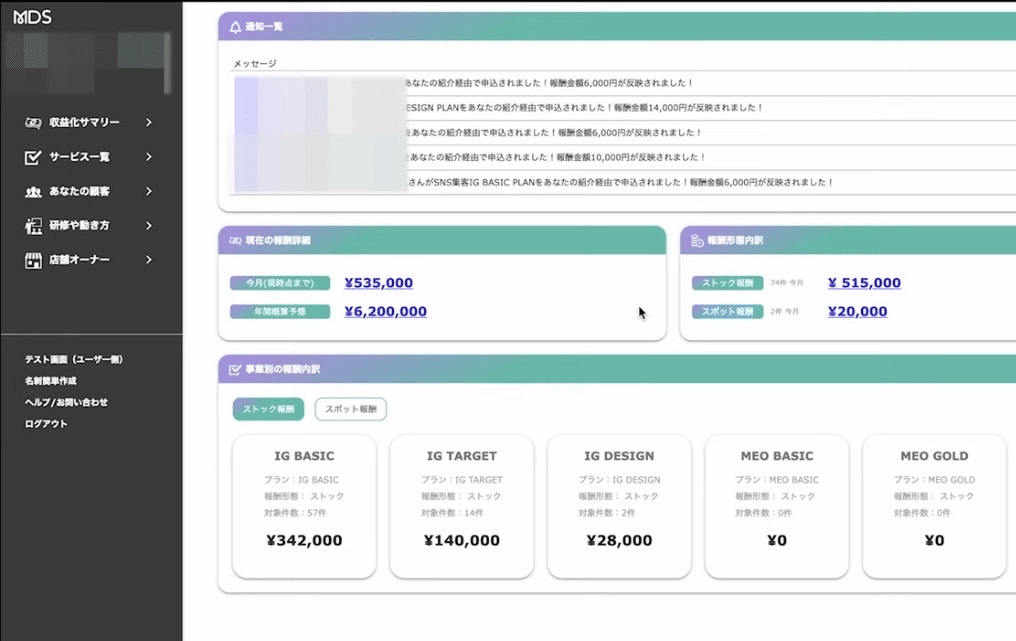Open the ¥6,200,000 annual estimate link
The width and height of the screenshot is (1016, 641).
tap(385, 311)
